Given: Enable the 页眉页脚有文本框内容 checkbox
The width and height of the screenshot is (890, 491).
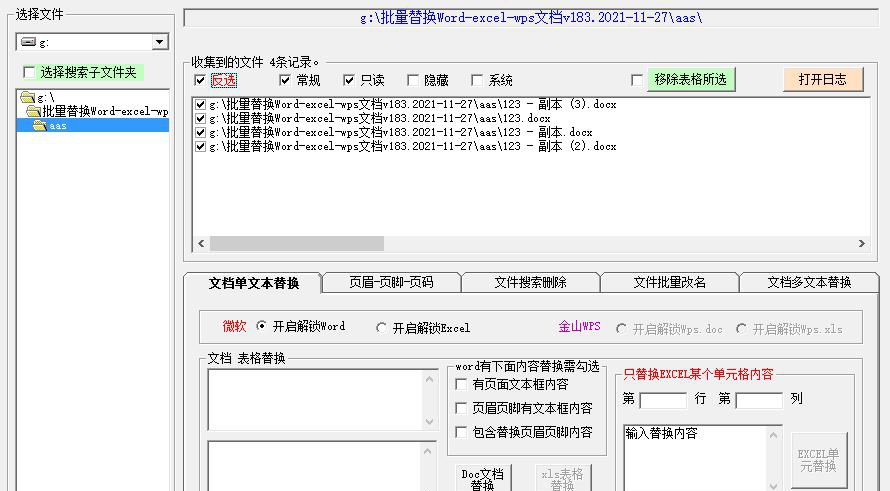Looking at the screenshot, I should [x=461, y=408].
